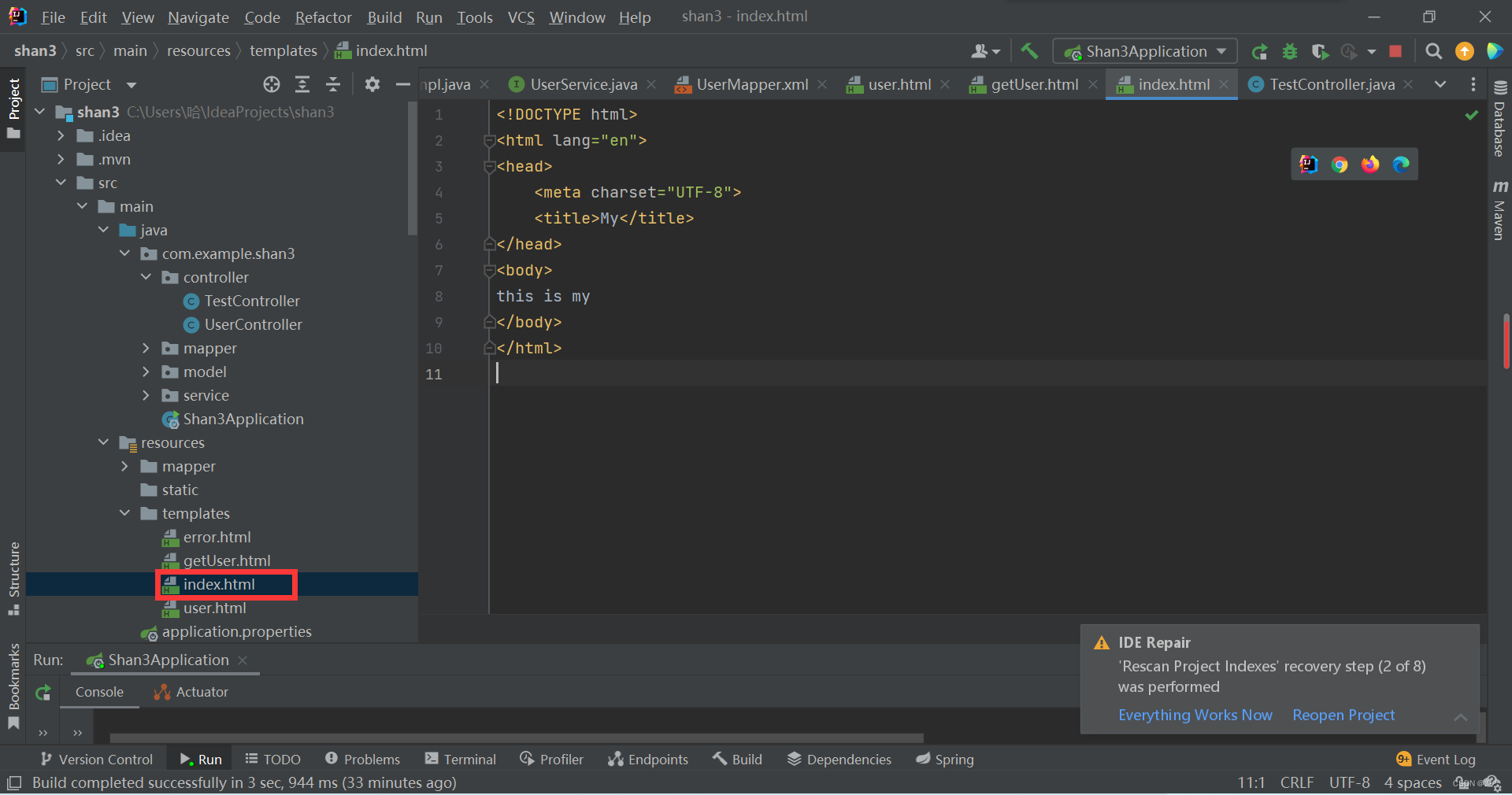Collapse the templates folder
This screenshot has height=795, width=1512.
pos(125,513)
